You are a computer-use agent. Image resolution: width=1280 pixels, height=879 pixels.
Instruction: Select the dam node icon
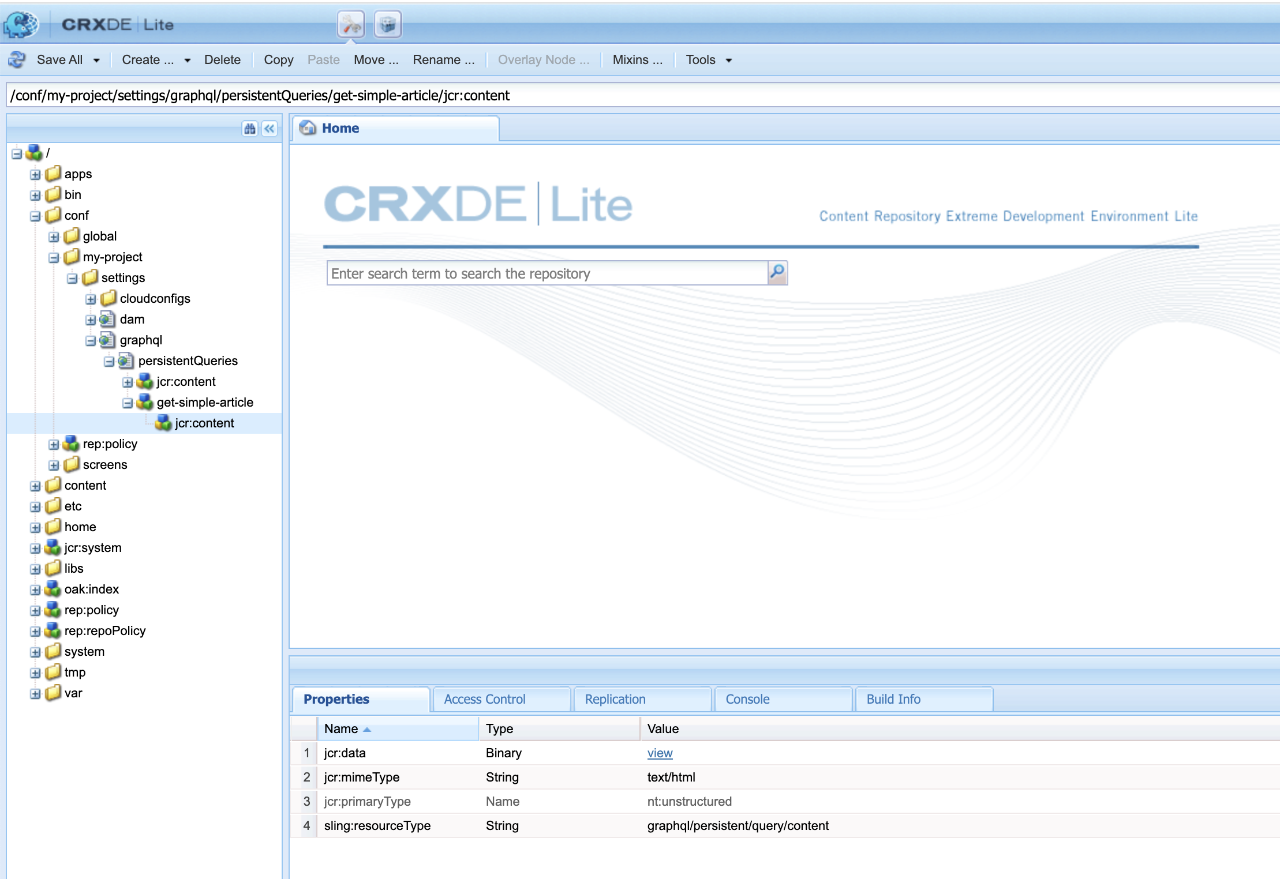[108, 320]
